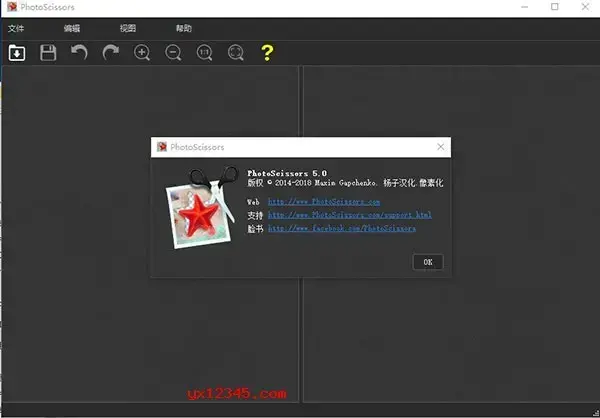Click the main window PhotoScissors app icon
This screenshot has height=418, width=600.
tap(12, 7)
